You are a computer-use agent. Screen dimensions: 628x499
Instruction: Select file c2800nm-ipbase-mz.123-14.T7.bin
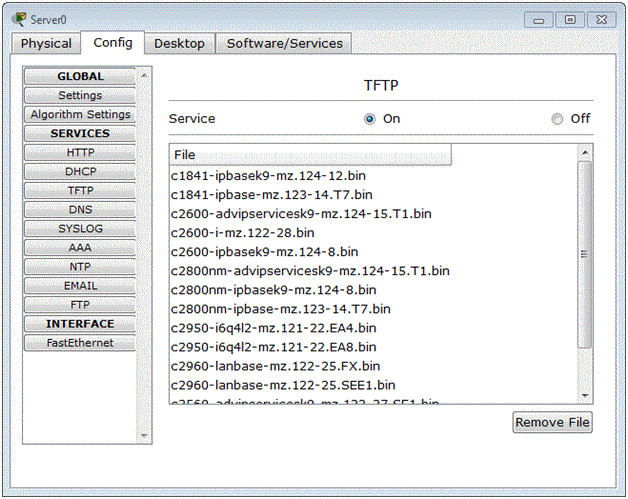click(x=280, y=309)
